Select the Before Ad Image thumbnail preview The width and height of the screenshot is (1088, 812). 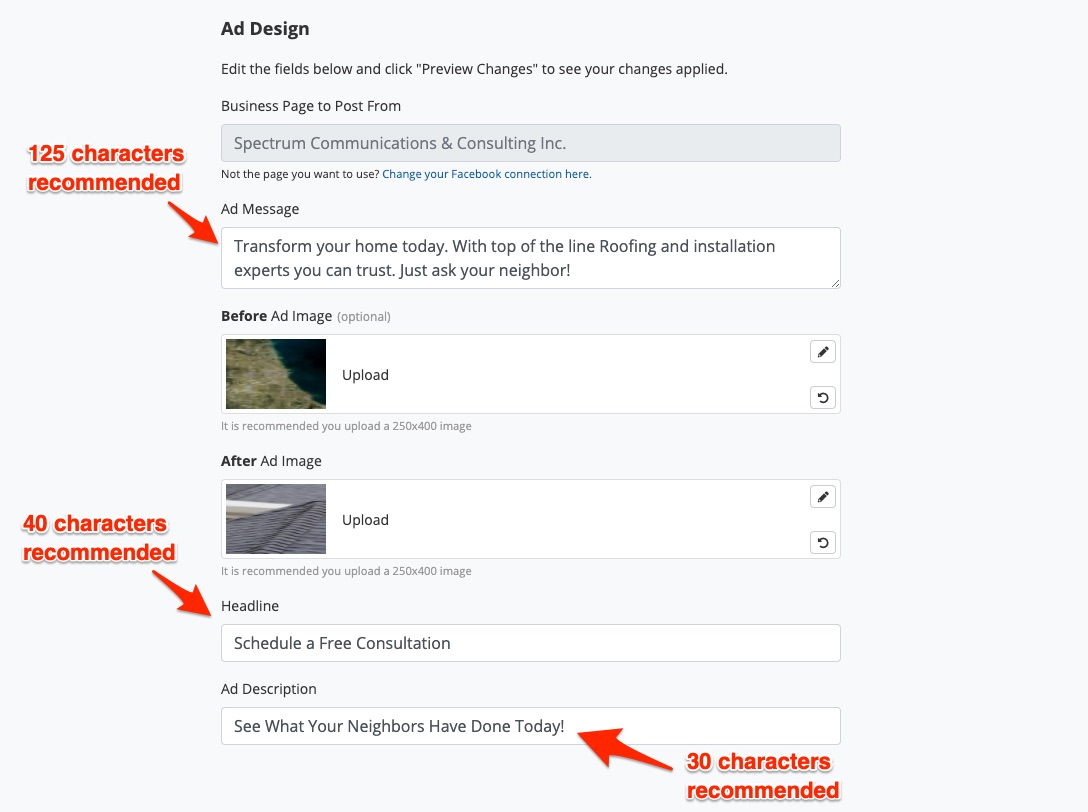click(x=276, y=374)
